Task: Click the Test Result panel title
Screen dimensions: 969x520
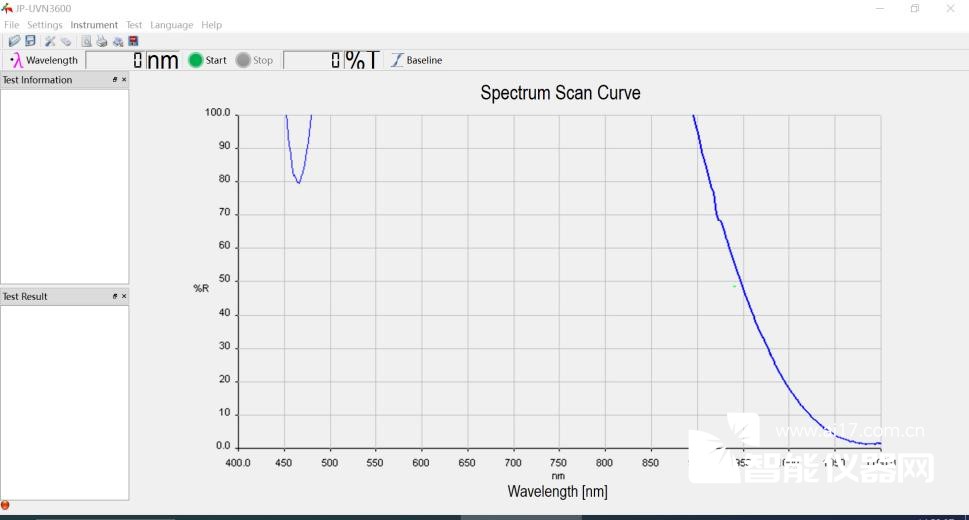Action: coord(25,296)
